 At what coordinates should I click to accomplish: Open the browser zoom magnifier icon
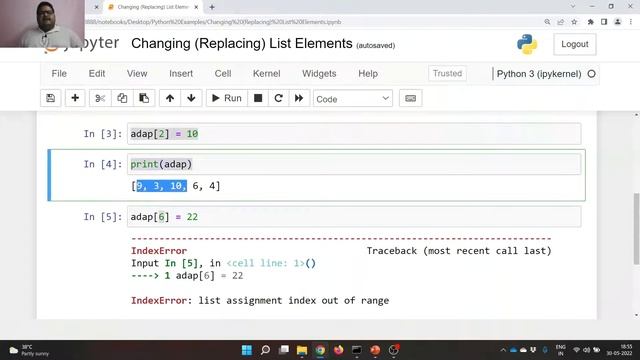547,22
